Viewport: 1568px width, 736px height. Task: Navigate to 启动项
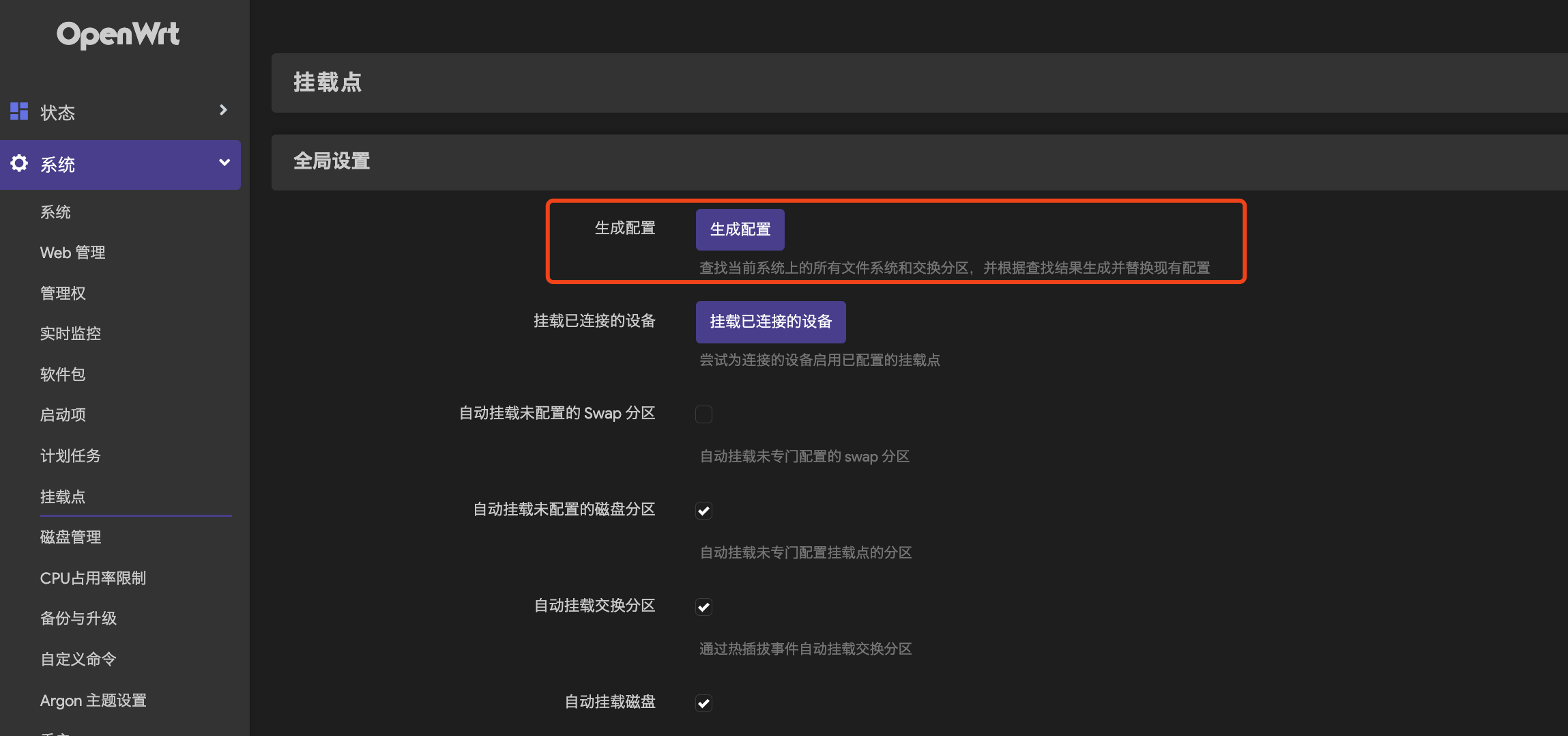63,415
